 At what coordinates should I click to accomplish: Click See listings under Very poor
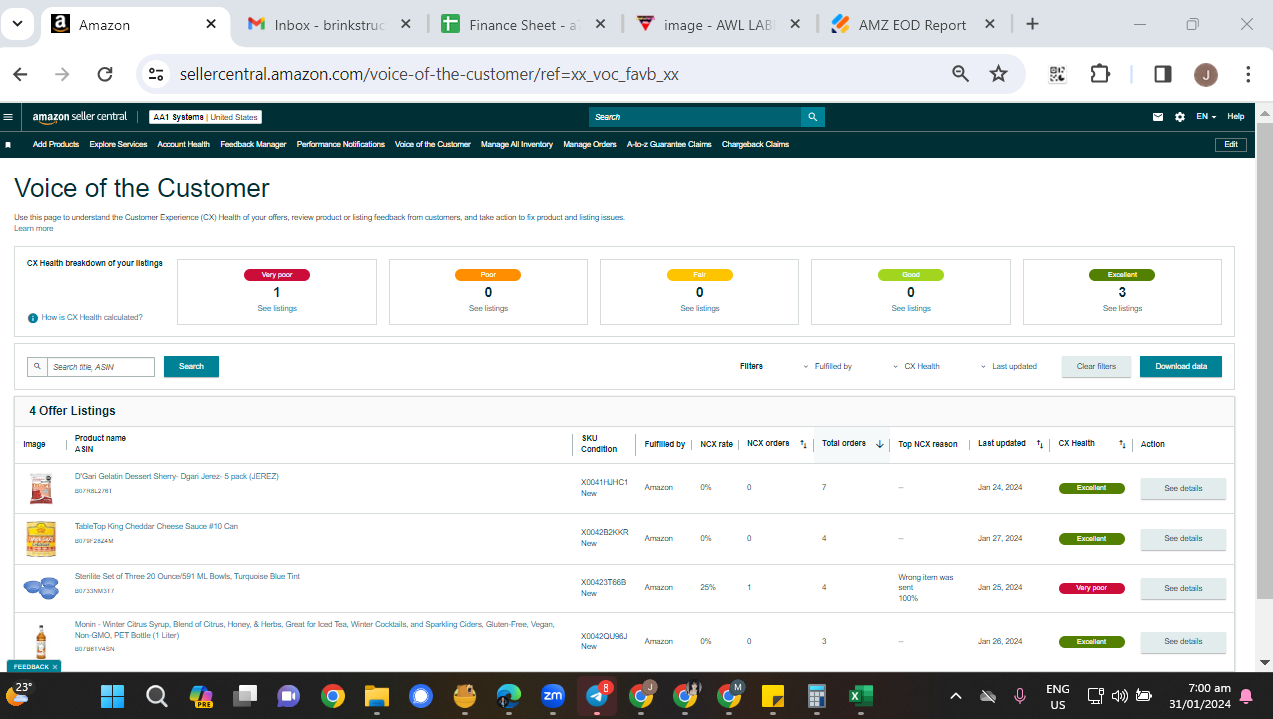coord(277,308)
